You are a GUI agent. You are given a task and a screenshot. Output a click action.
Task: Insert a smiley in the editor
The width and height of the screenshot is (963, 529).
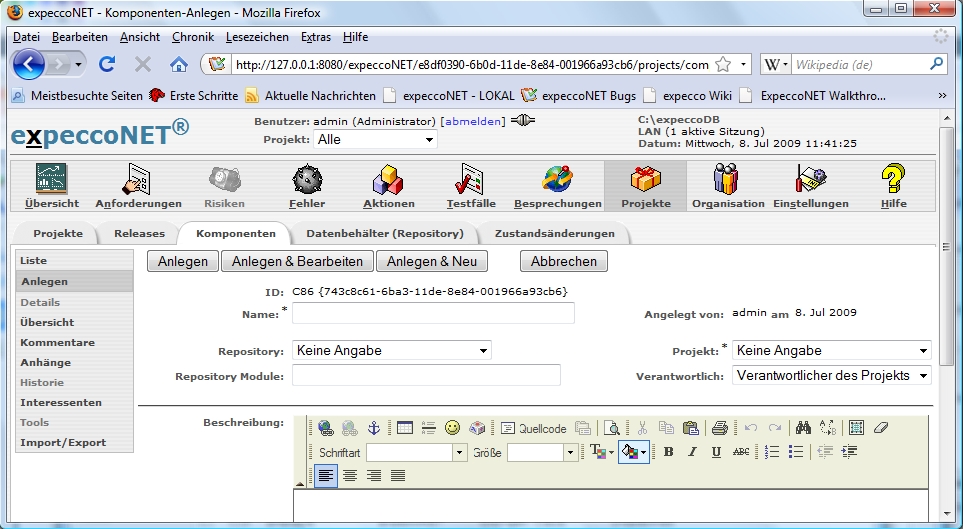452,428
